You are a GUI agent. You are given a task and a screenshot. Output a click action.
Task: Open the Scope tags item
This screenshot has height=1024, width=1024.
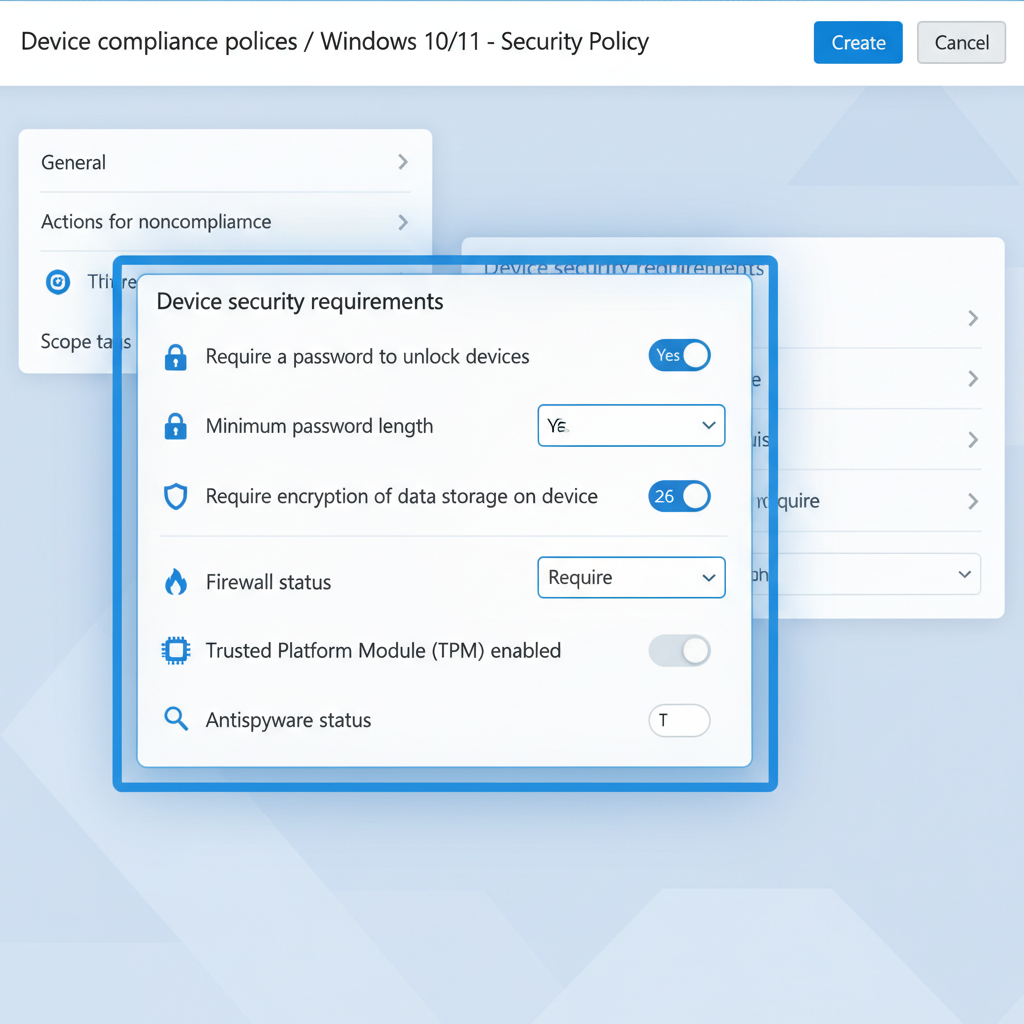(86, 342)
